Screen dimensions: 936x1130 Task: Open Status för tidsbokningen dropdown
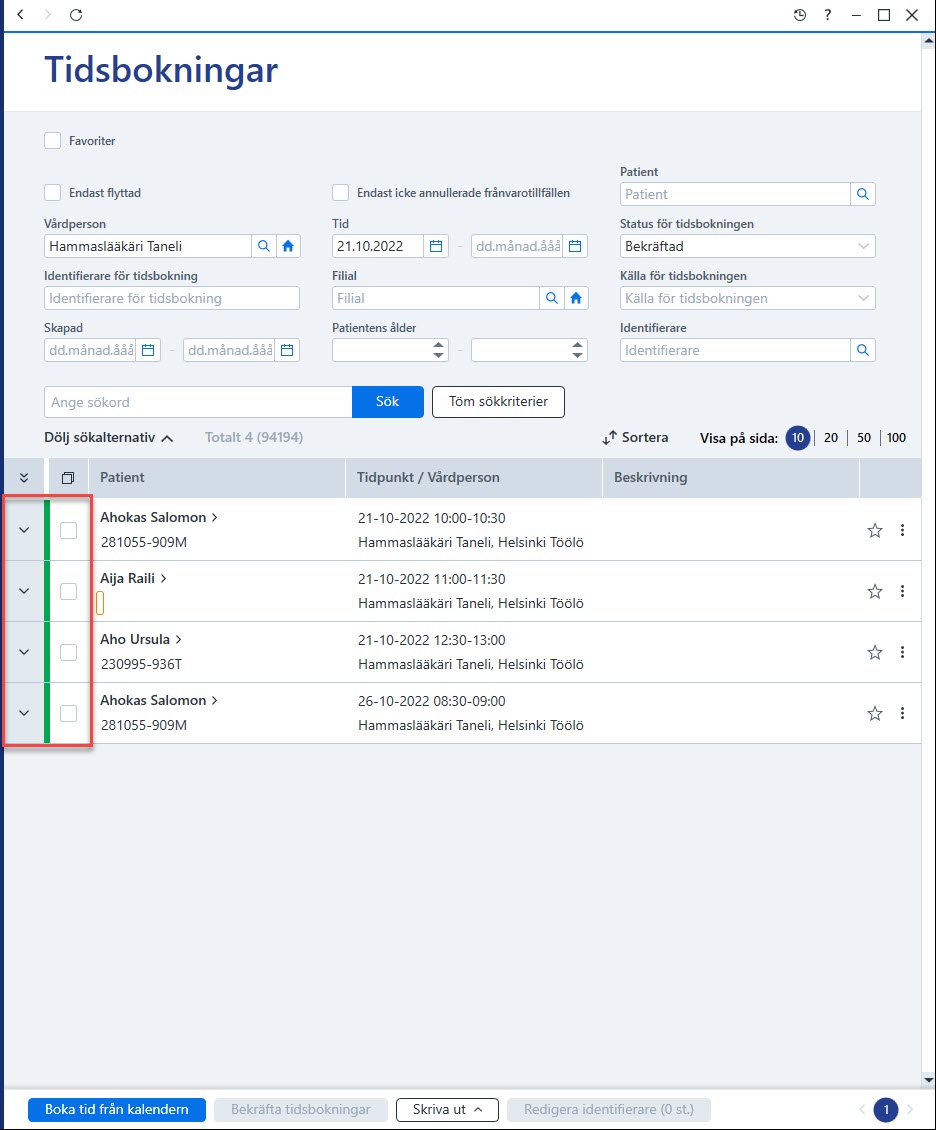747,246
